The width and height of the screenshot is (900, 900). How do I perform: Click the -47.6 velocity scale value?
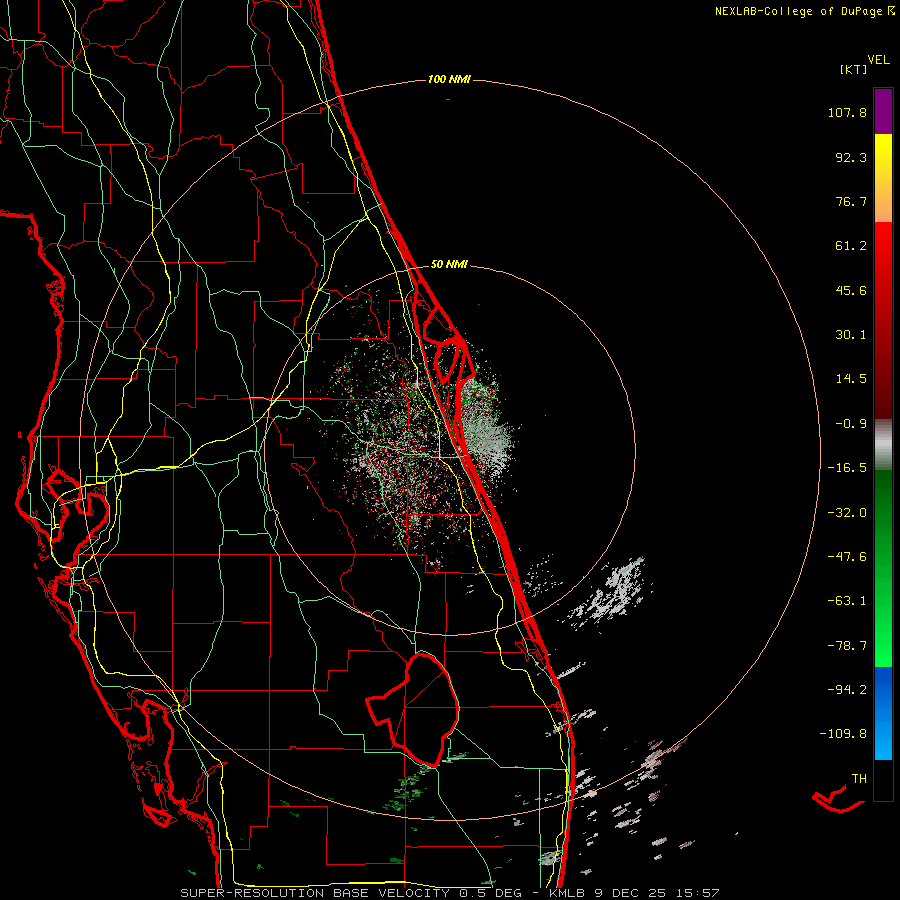(847, 557)
